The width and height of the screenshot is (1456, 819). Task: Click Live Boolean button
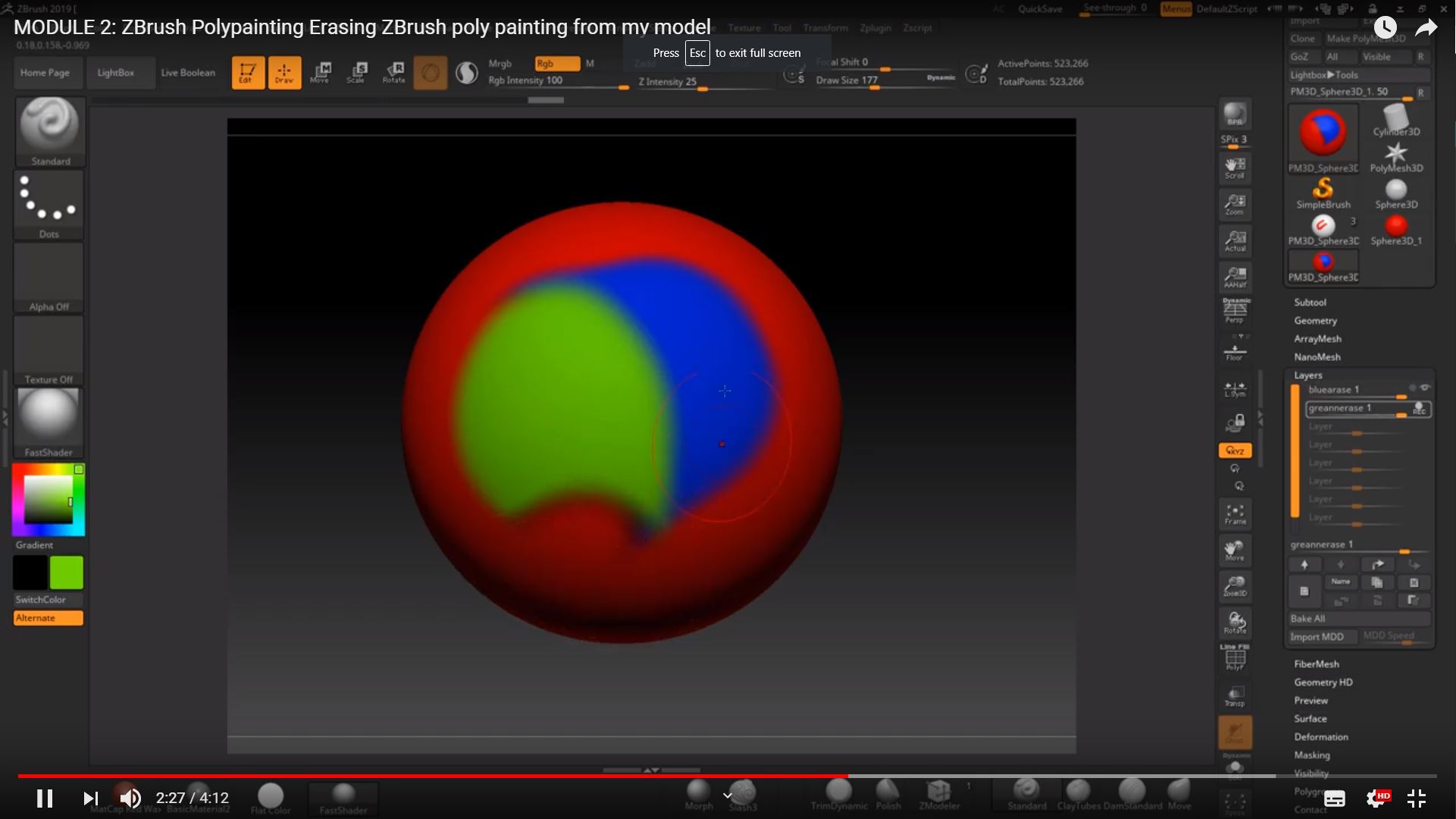pos(188,73)
